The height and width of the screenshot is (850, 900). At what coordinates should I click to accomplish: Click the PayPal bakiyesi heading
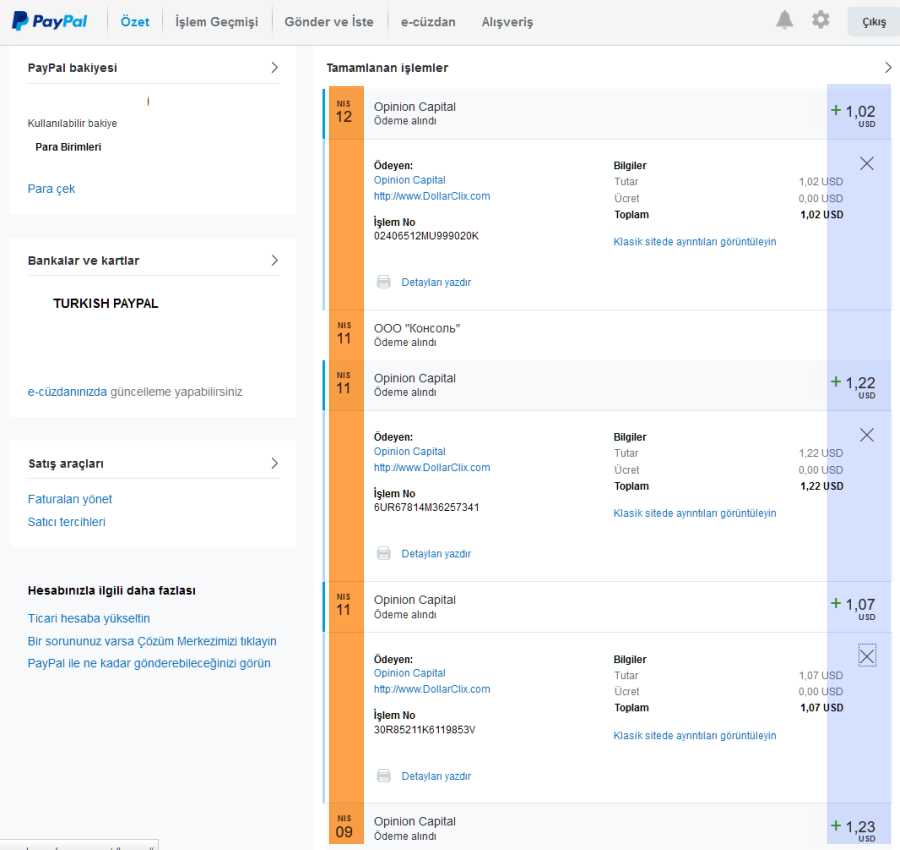[72, 68]
